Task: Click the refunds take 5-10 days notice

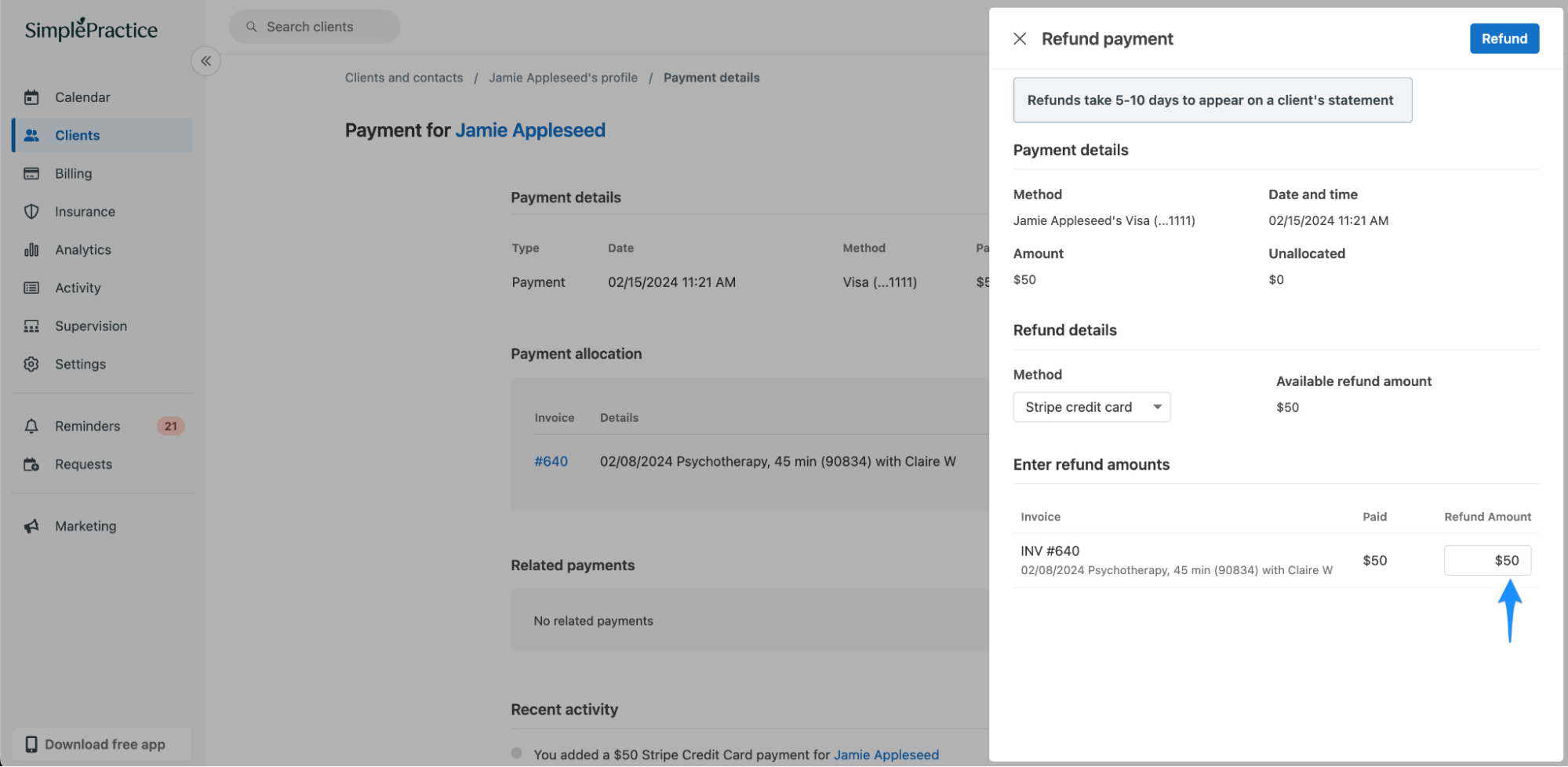Action: [x=1212, y=100]
